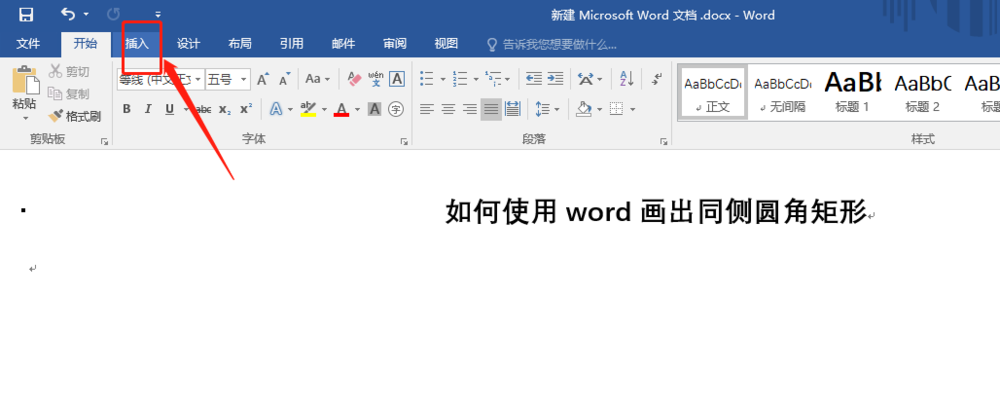
Task: Decrease font size with shrink font icon
Action: coord(284,80)
